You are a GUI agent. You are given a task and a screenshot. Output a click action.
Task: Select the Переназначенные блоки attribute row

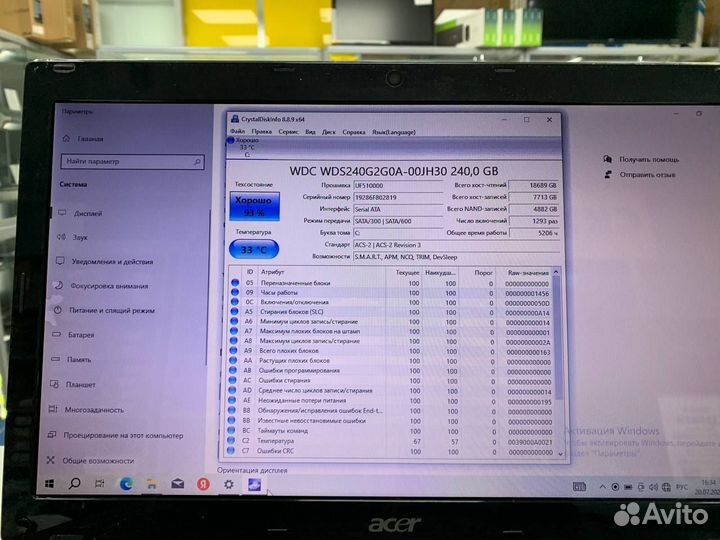click(391, 283)
